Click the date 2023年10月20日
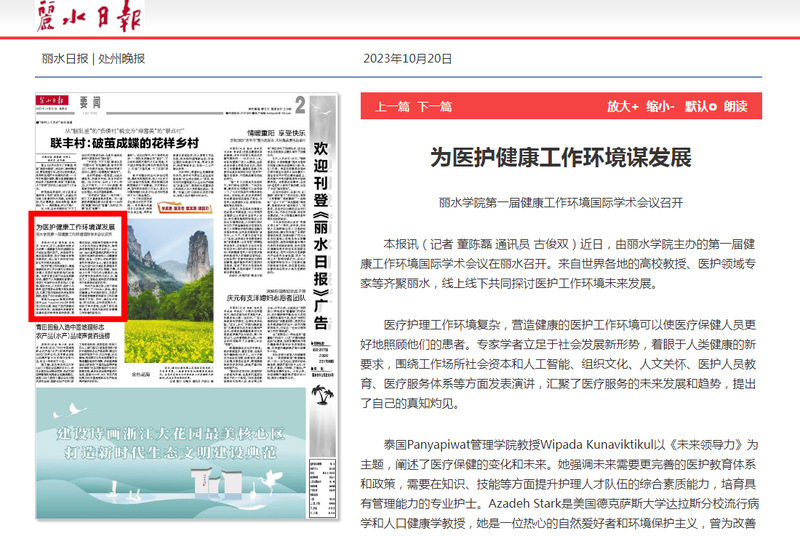Image resolution: width=800 pixels, height=536 pixels. coord(408,58)
